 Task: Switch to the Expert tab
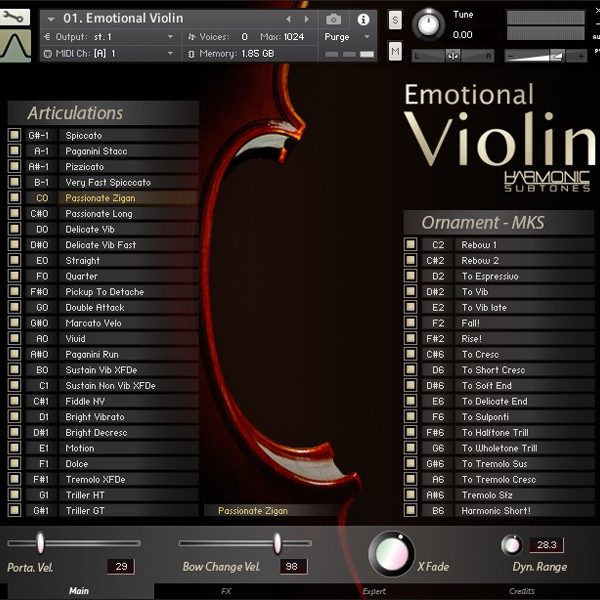coord(374,591)
